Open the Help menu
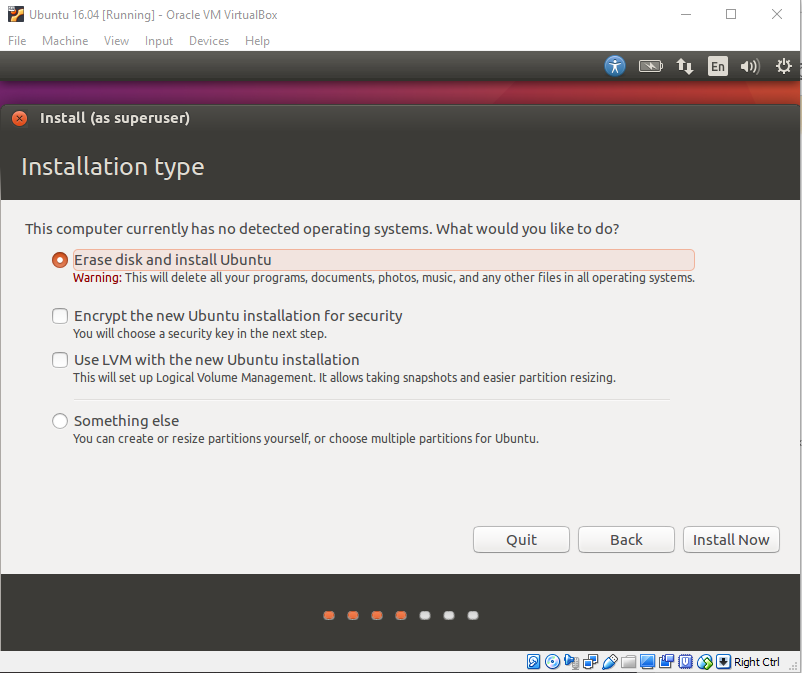The height and width of the screenshot is (673, 802). coord(257,41)
